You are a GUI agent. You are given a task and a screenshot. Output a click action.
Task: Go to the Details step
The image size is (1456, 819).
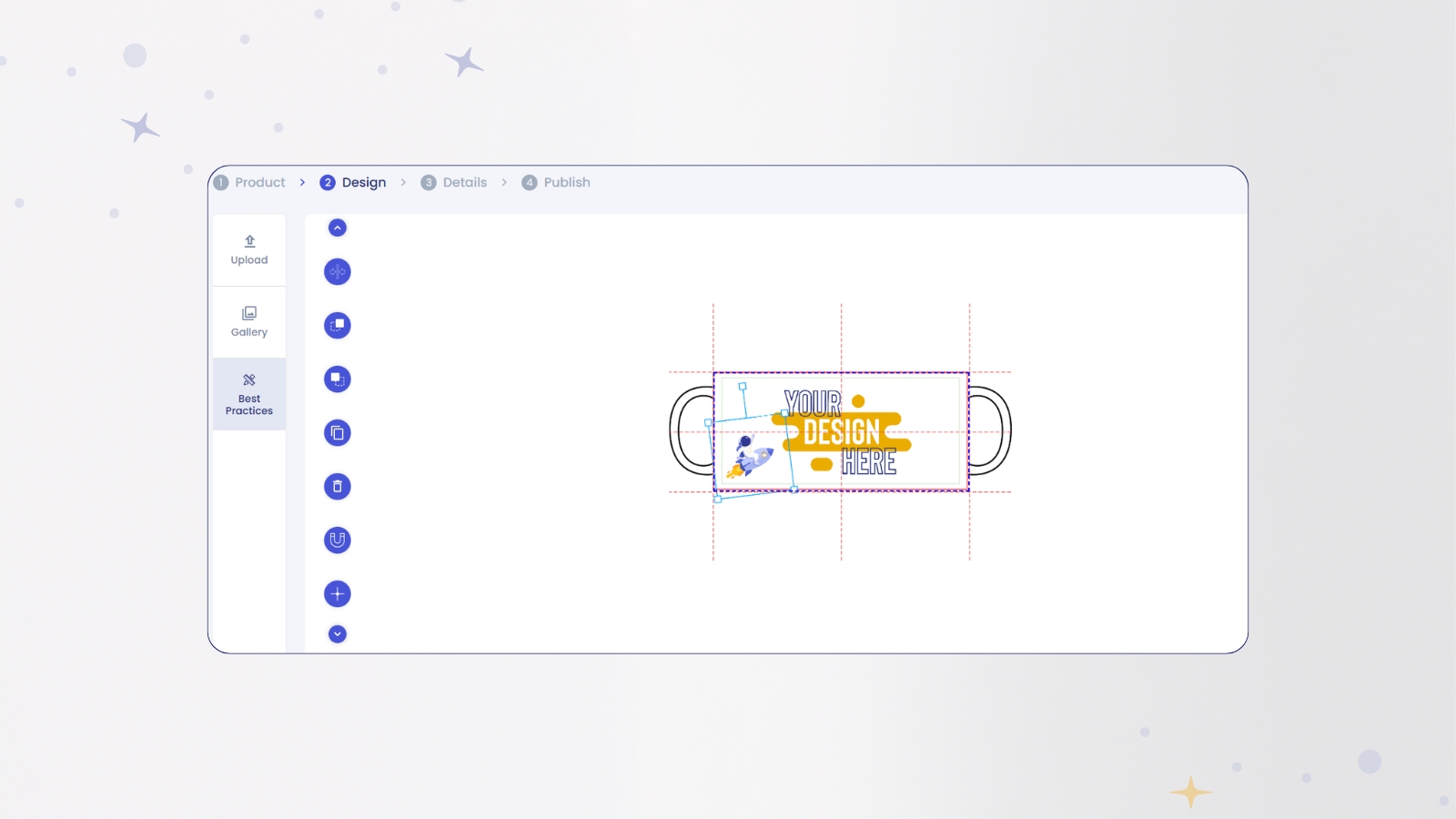(x=454, y=183)
